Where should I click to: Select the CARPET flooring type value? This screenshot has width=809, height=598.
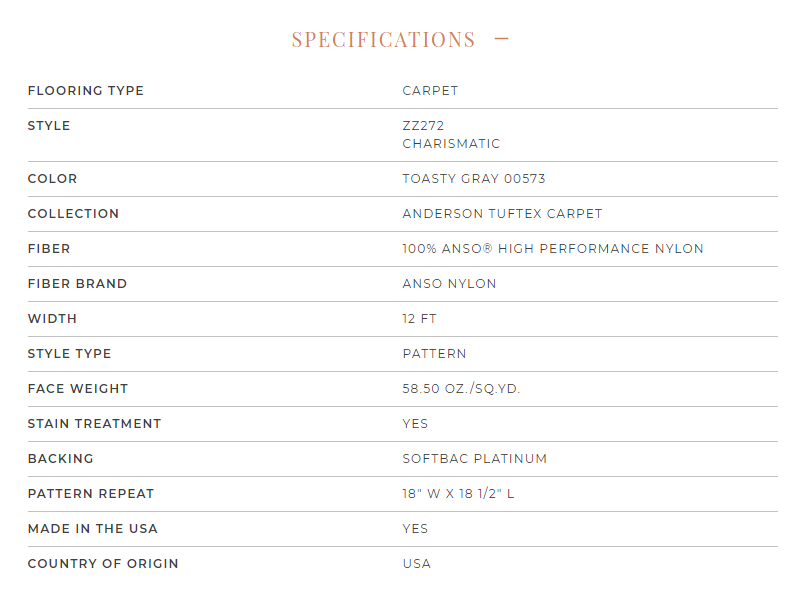[430, 91]
